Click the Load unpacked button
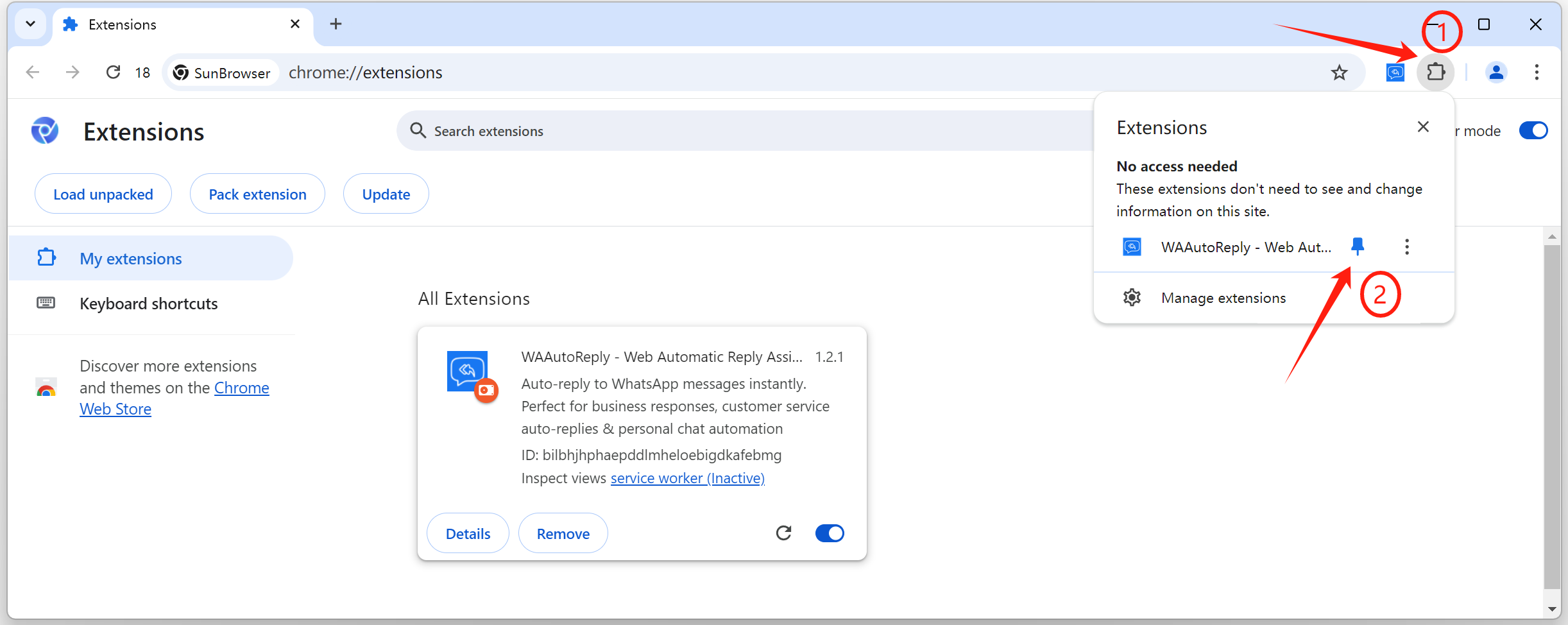This screenshot has width=1568, height=625. pyautogui.click(x=103, y=194)
